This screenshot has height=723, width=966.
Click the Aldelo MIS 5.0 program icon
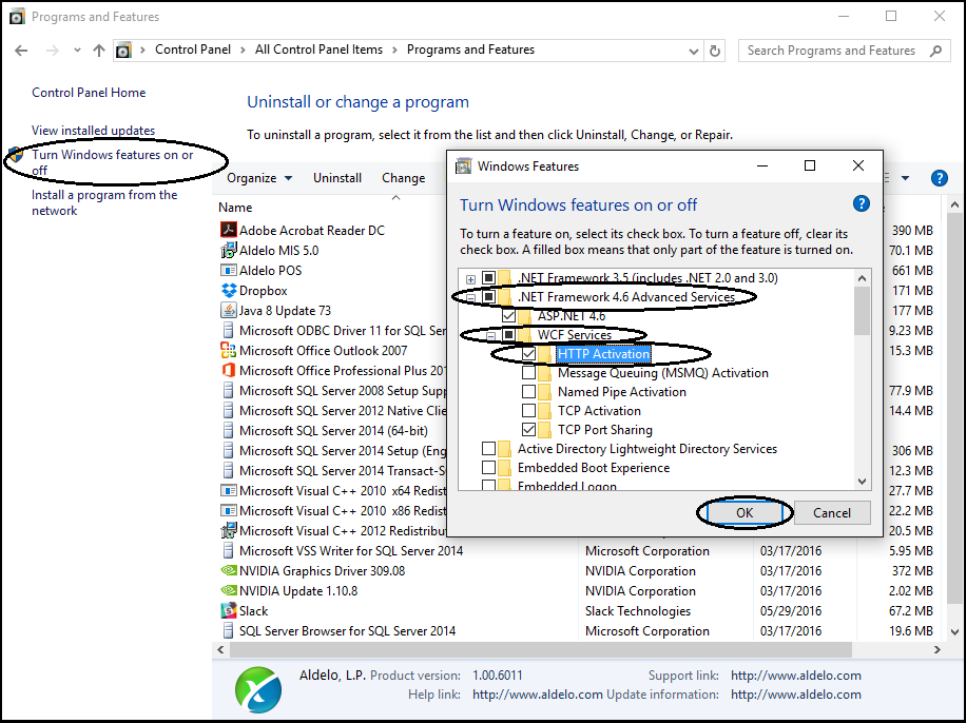(x=229, y=250)
